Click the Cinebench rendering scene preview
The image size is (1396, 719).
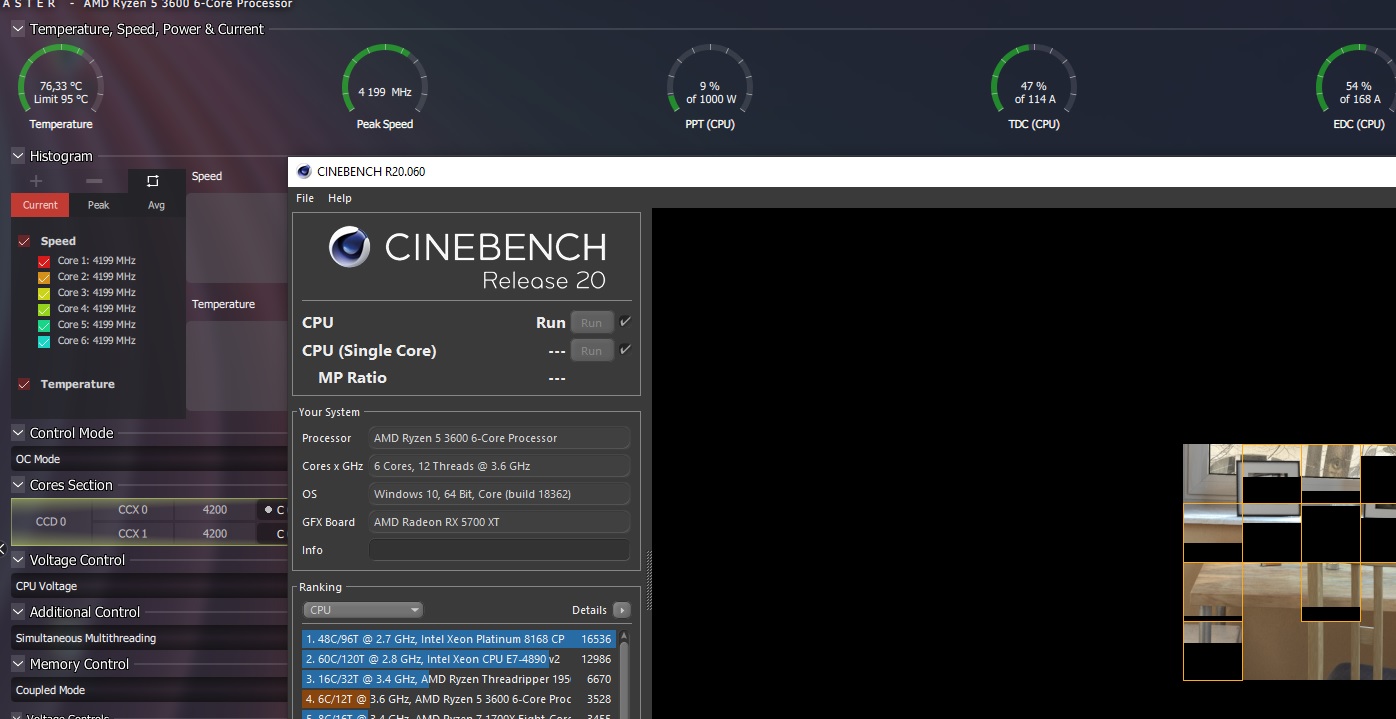(x=1289, y=562)
